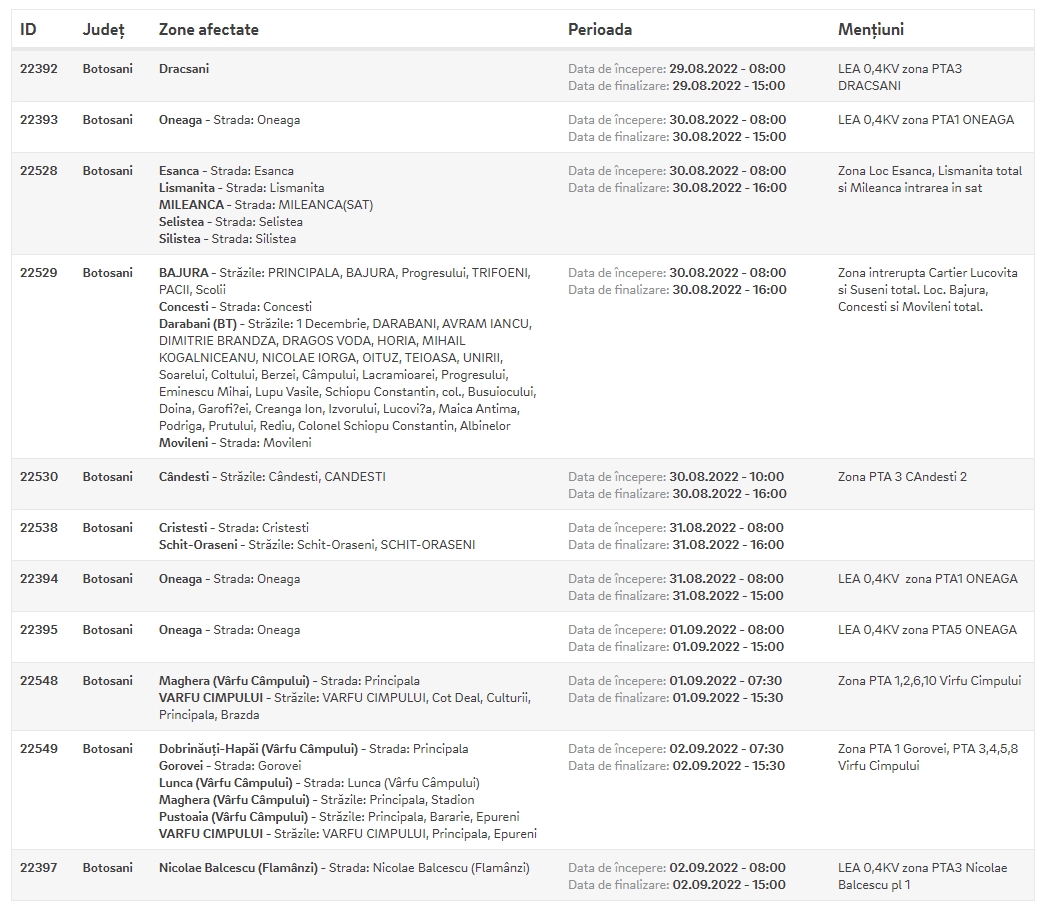Select the Darabani (BT) zone entry
This screenshot has height=916, width=1048.
pos(198,324)
